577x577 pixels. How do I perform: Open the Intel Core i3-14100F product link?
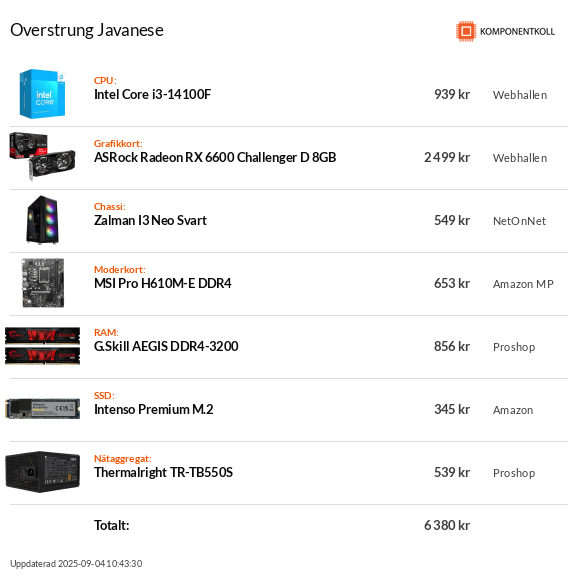click(x=152, y=95)
